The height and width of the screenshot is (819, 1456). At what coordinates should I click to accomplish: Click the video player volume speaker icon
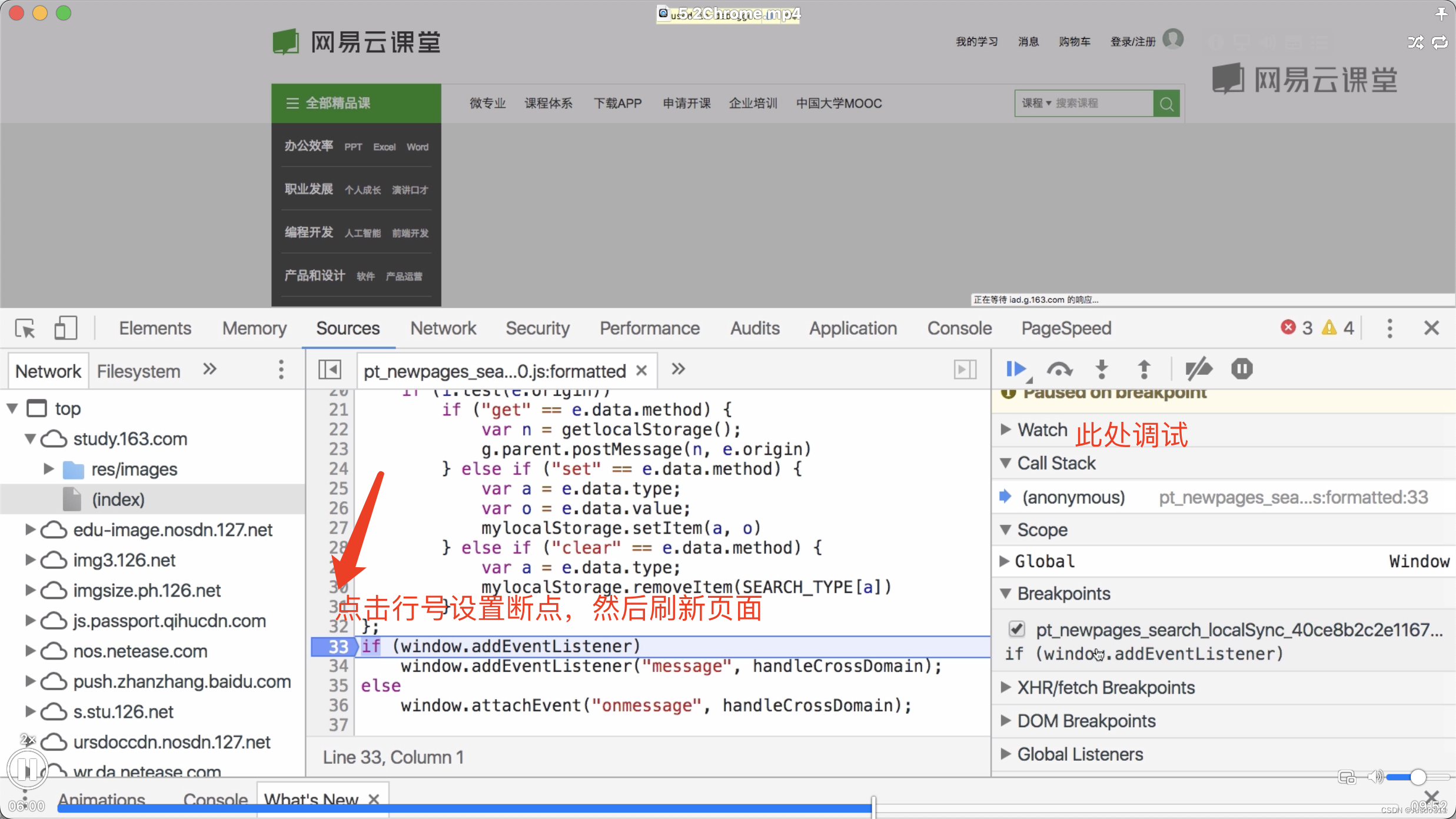tap(1375, 777)
